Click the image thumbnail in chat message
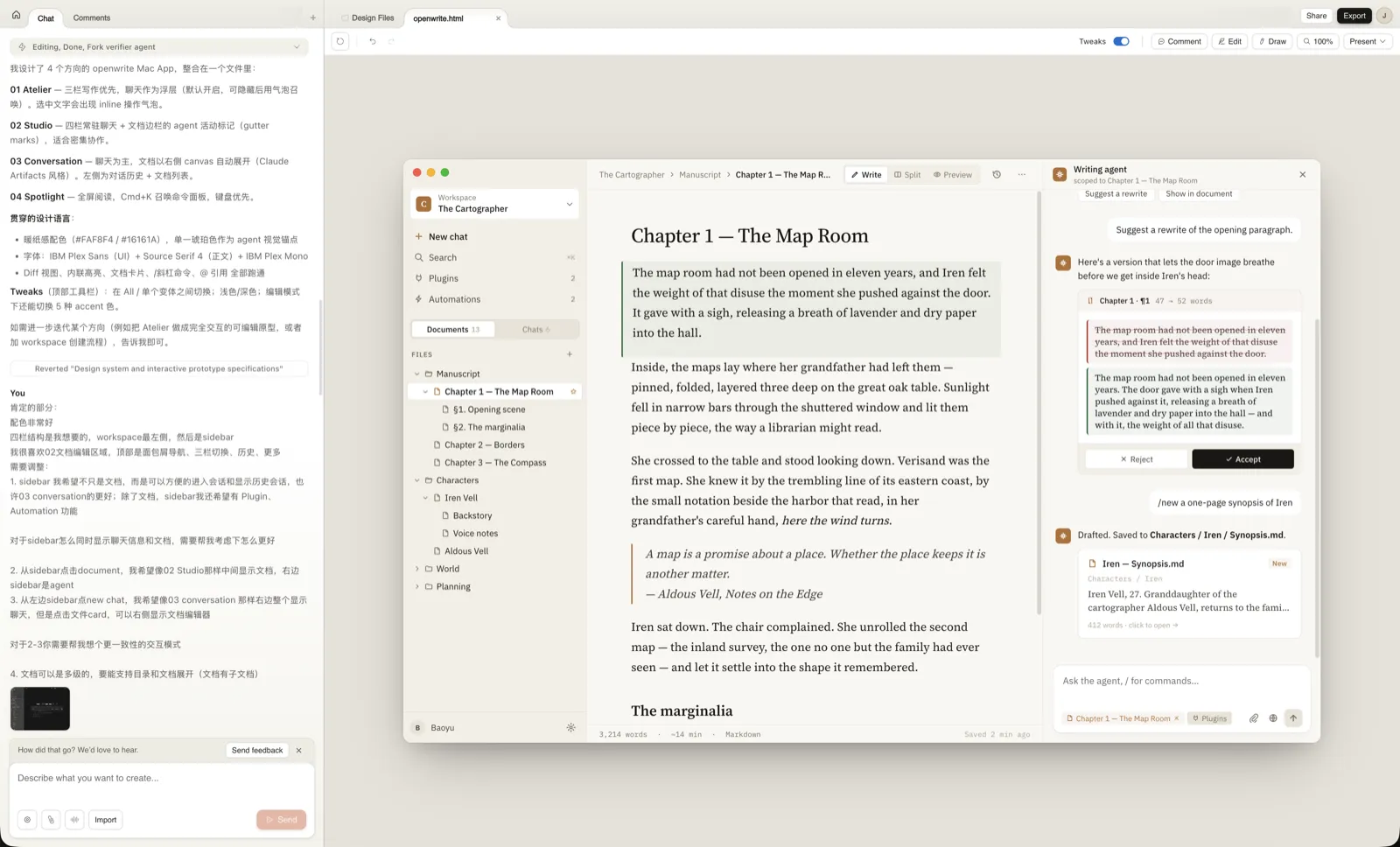This screenshot has height=847, width=1400. [40, 709]
